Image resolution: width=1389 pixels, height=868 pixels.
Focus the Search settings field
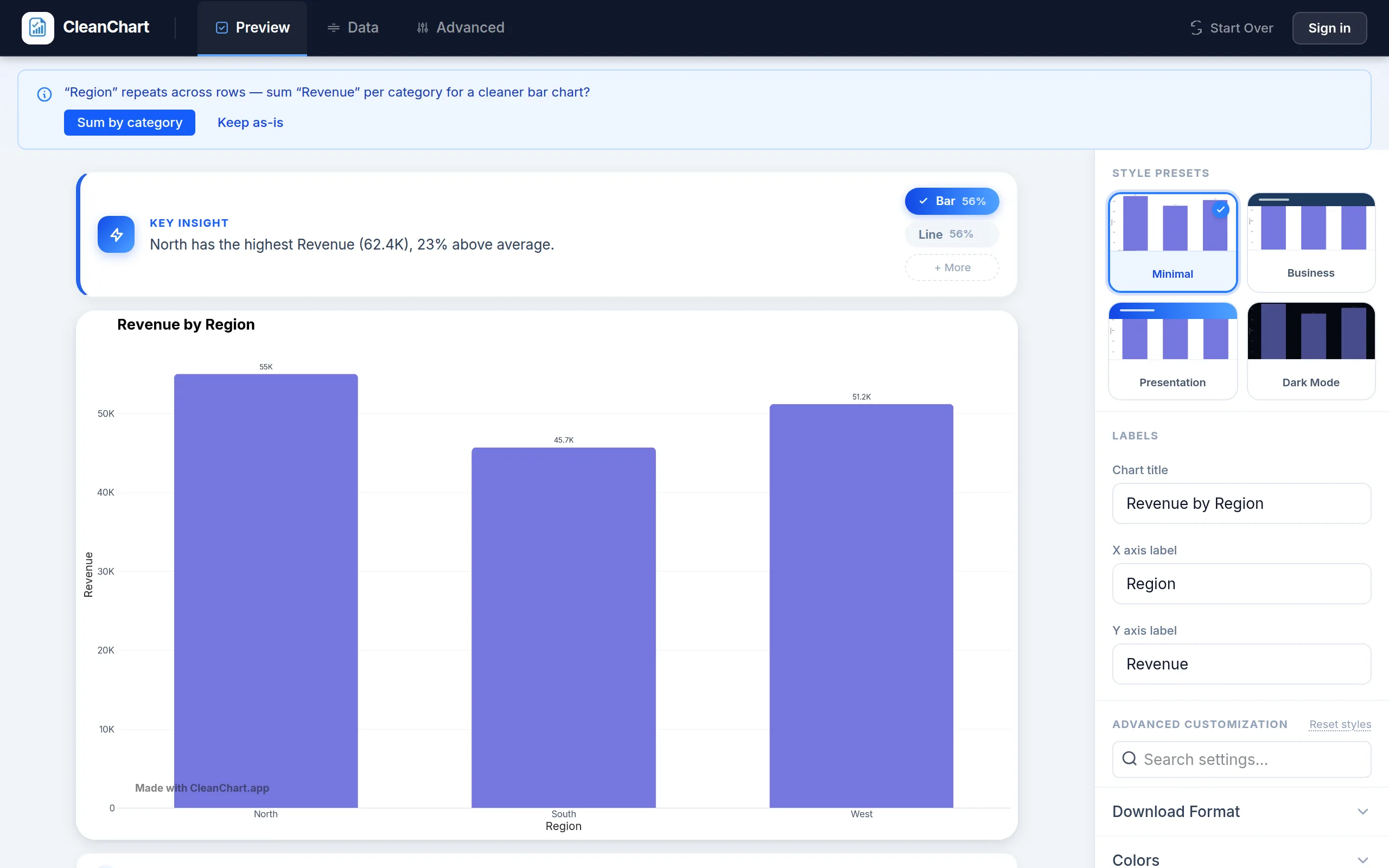coord(1241,759)
